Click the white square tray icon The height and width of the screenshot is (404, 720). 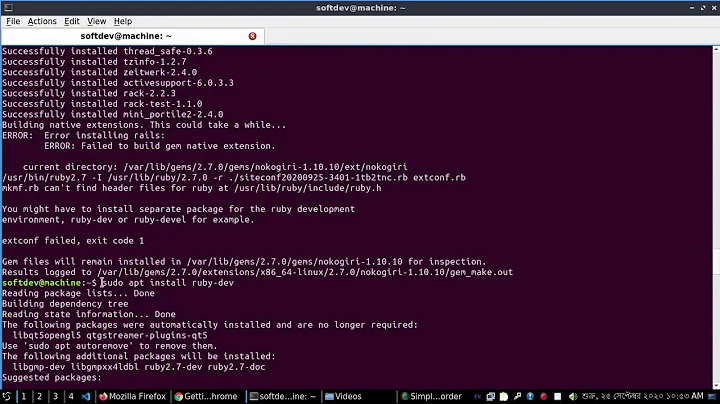coord(557,396)
